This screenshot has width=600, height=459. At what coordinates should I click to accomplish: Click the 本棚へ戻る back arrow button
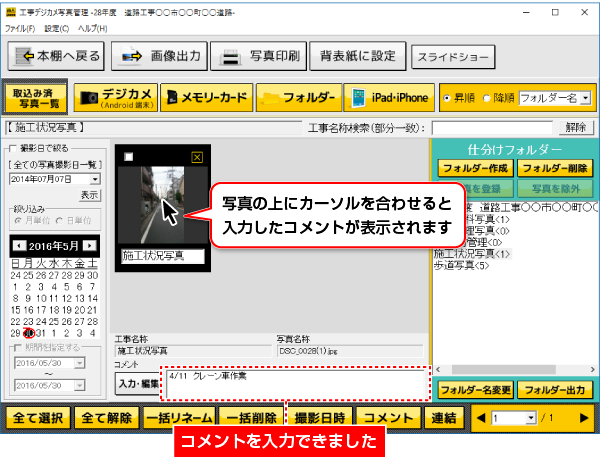pos(55,56)
